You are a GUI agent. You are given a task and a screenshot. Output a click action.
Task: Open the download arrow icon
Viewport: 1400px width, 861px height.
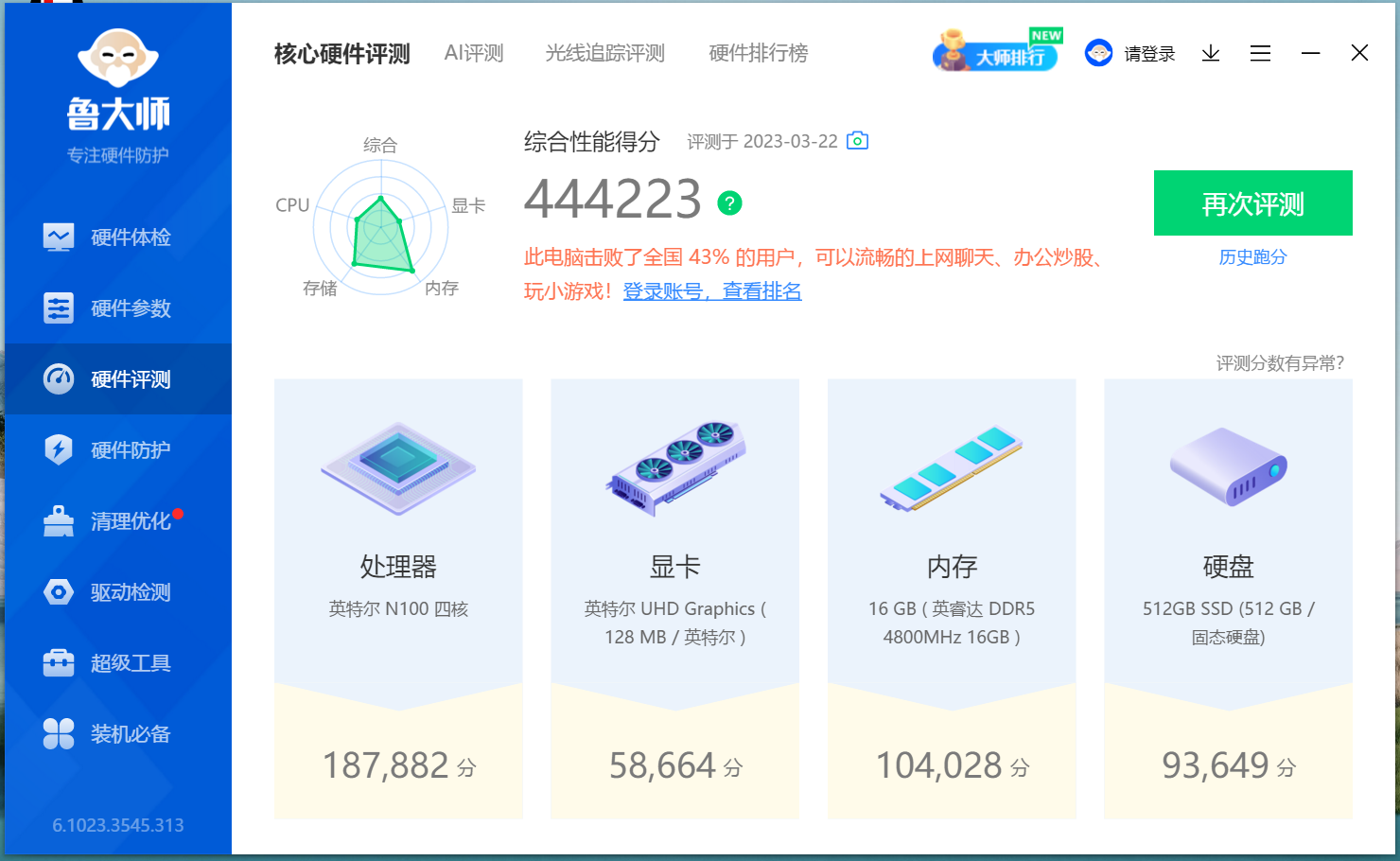(1211, 53)
